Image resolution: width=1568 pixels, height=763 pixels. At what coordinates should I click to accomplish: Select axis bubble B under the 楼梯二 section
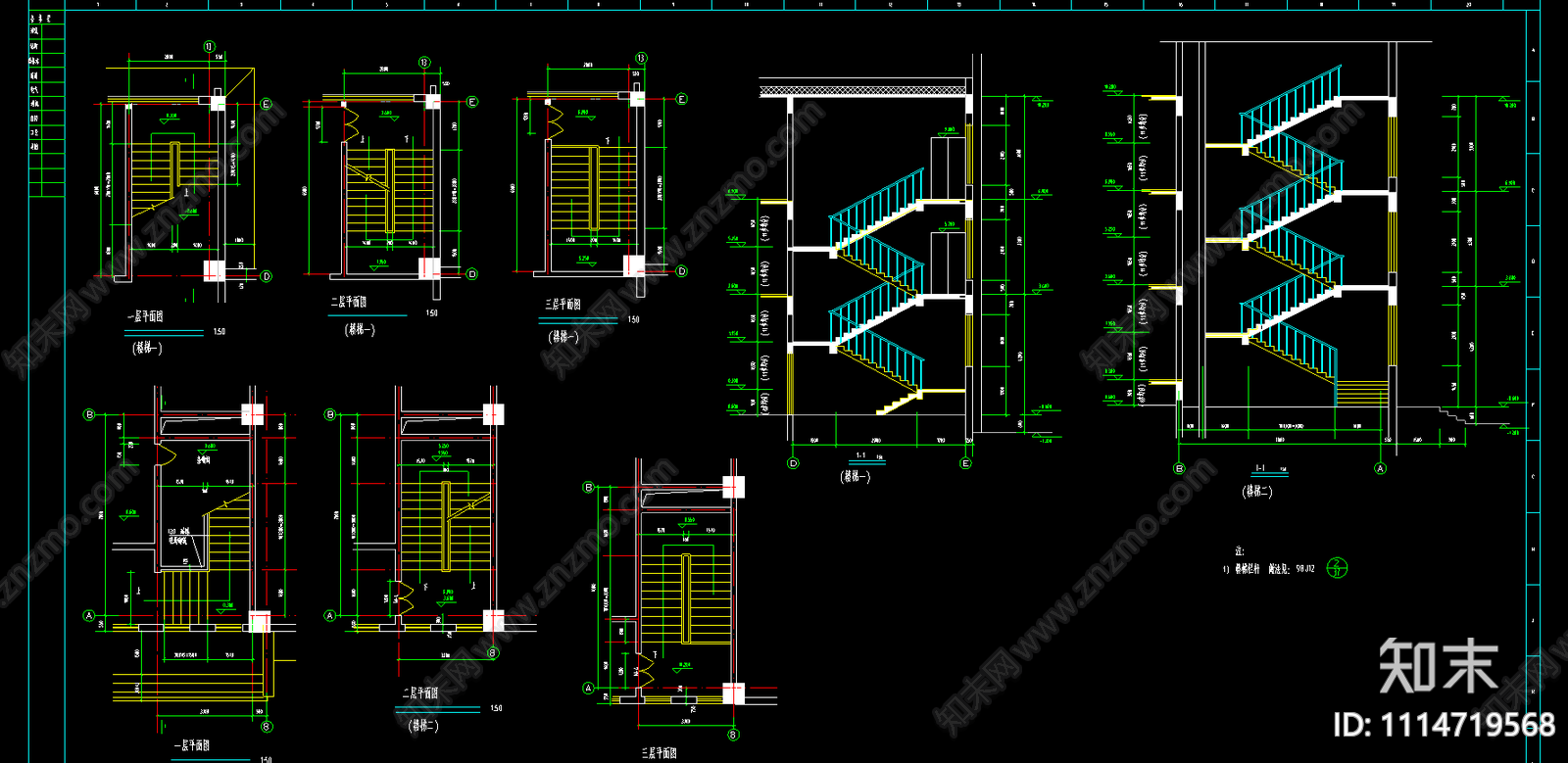pos(1180,468)
